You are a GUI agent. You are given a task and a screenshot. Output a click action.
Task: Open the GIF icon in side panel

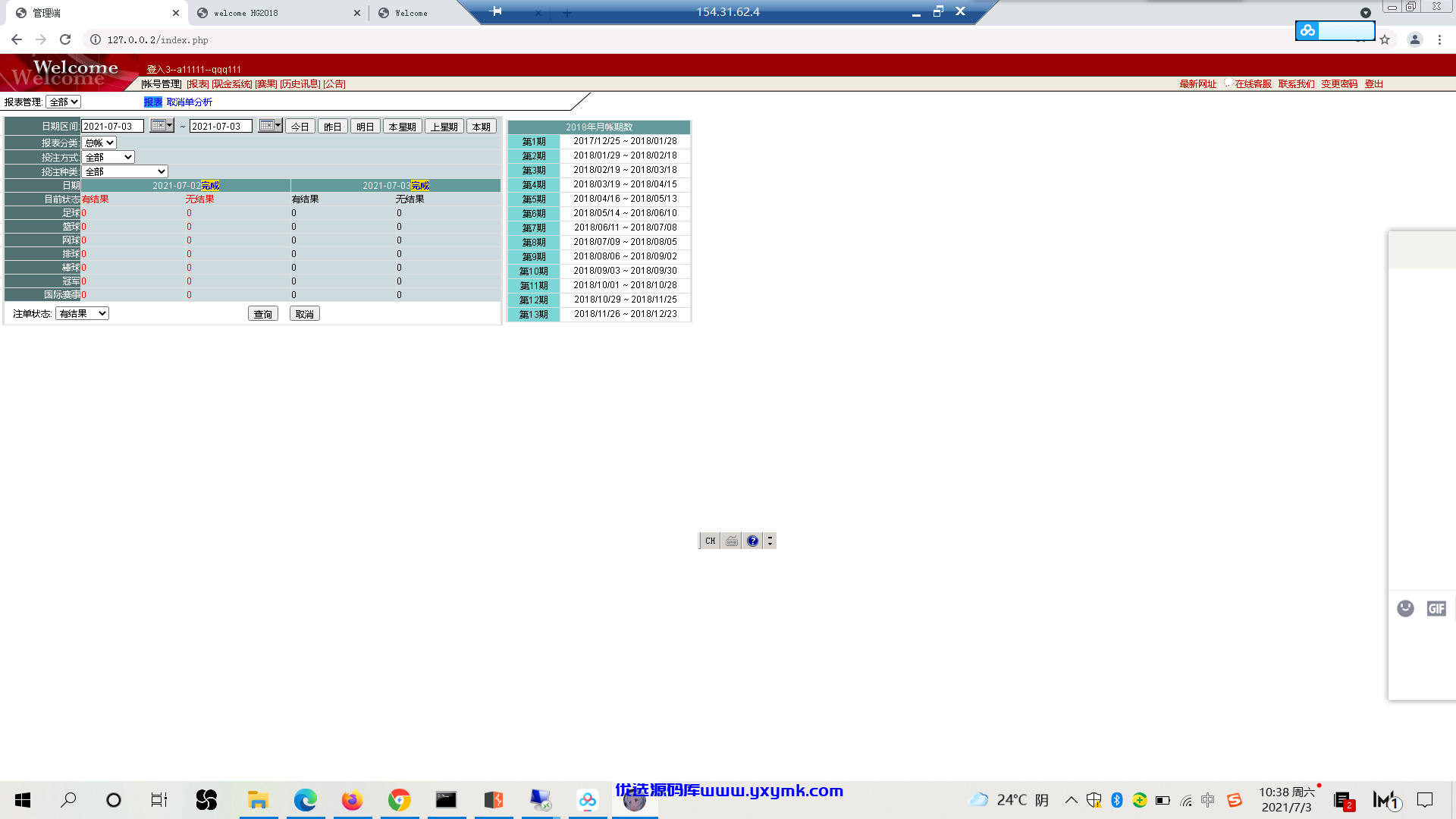pos(1436,608)
